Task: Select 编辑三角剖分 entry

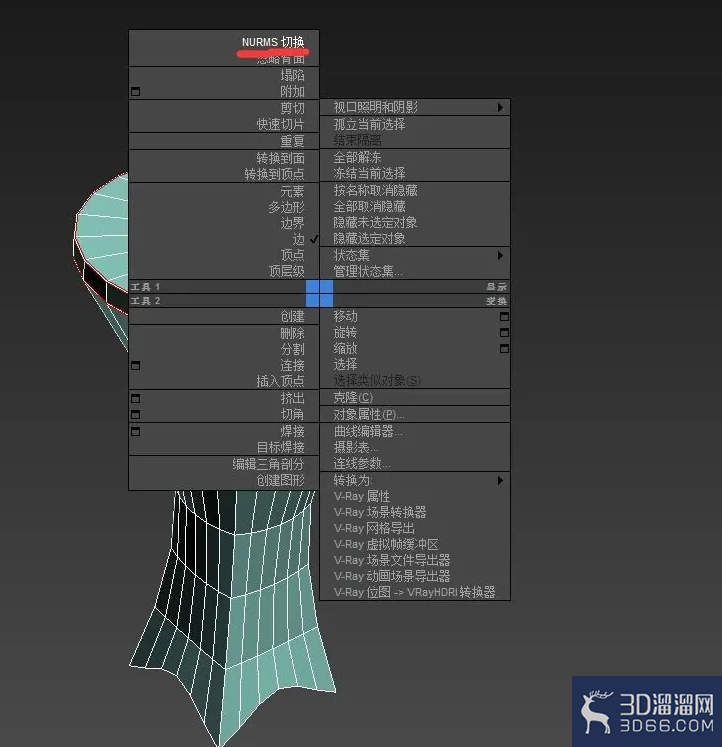Action: coord(268,464)
